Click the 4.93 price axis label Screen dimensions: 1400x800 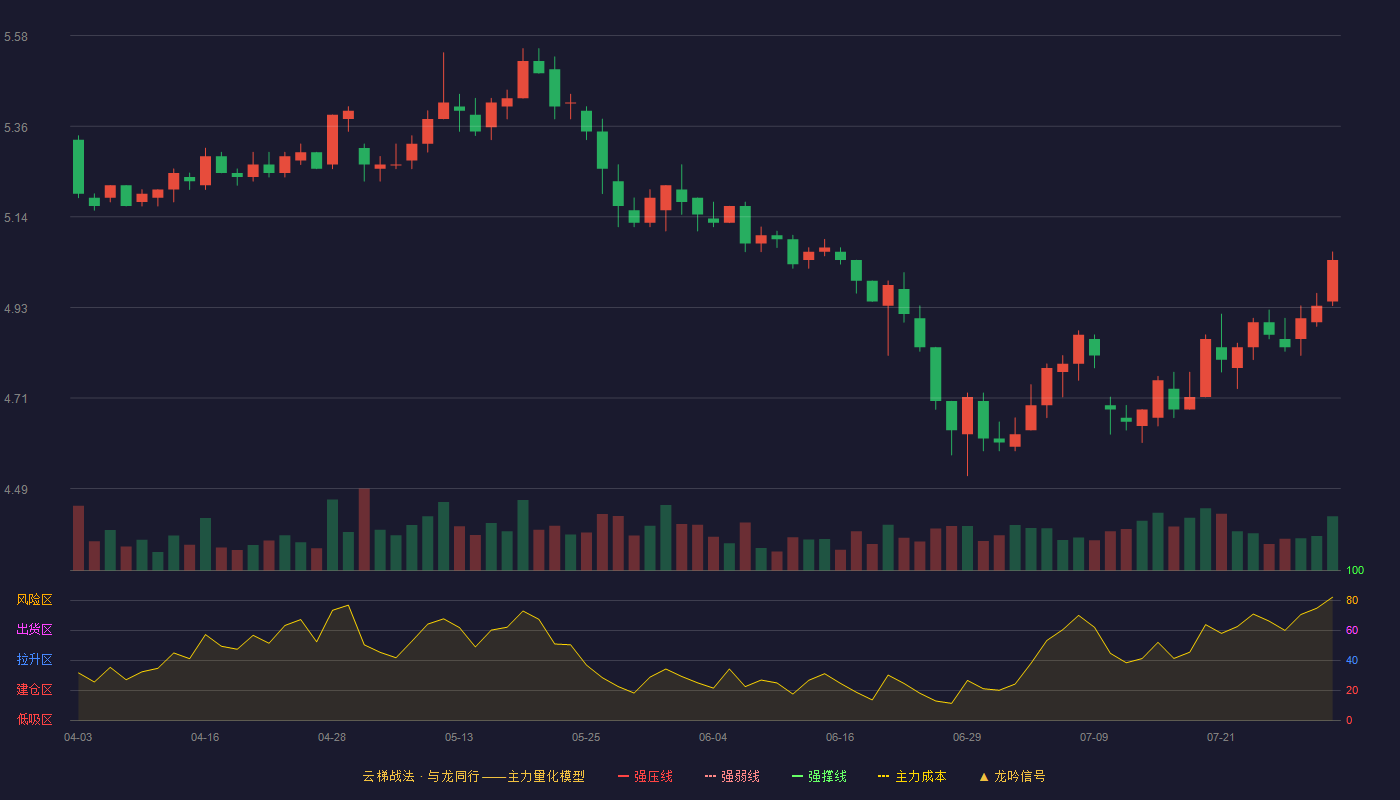(x=16, y=309)
